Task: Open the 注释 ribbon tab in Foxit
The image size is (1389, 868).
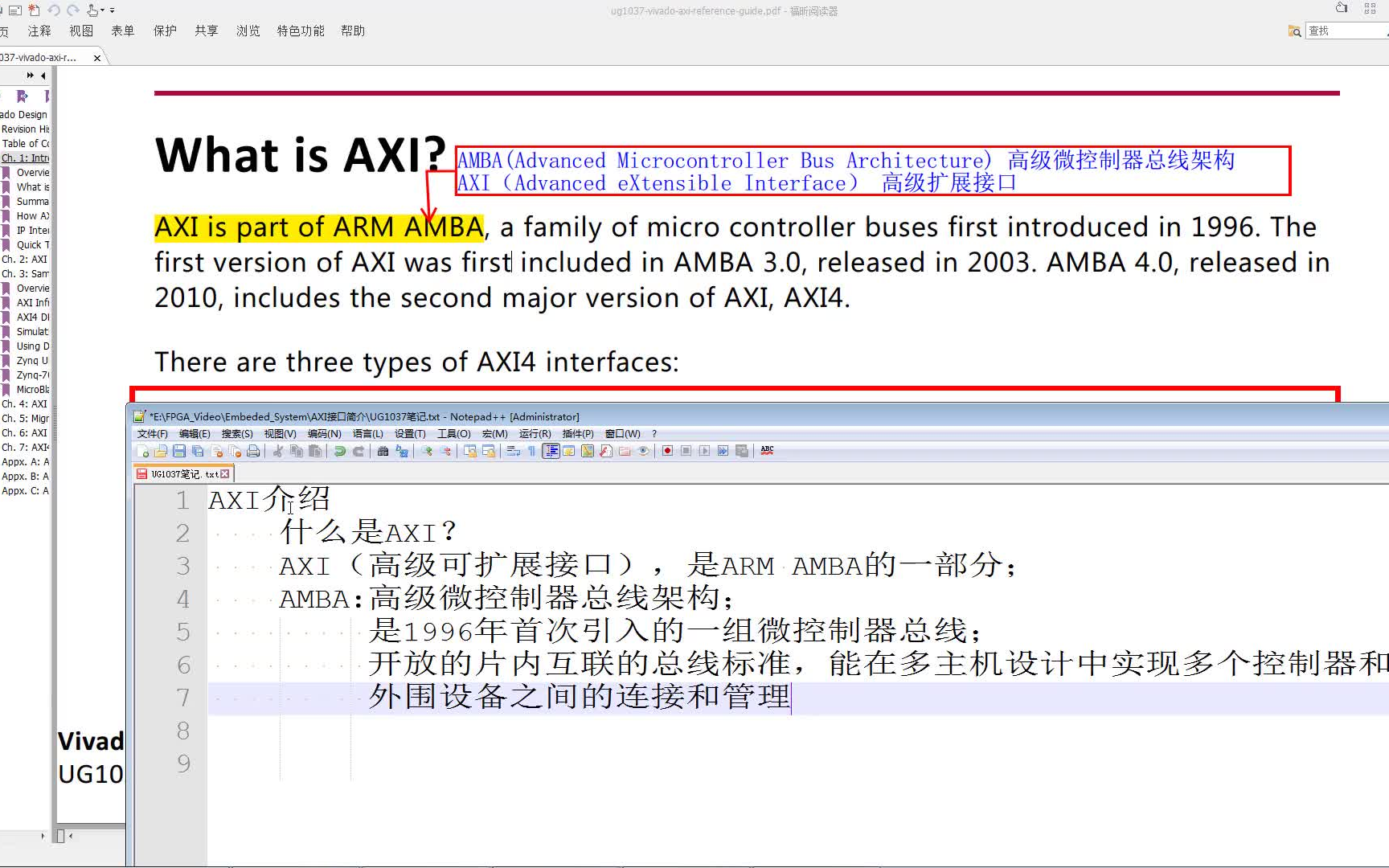Action: (38, 31)
